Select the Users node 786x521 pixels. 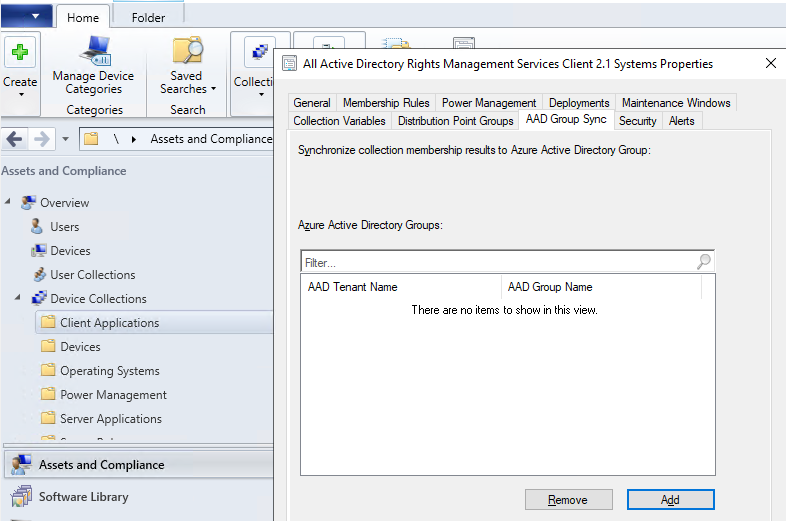[x=64, y=227]
